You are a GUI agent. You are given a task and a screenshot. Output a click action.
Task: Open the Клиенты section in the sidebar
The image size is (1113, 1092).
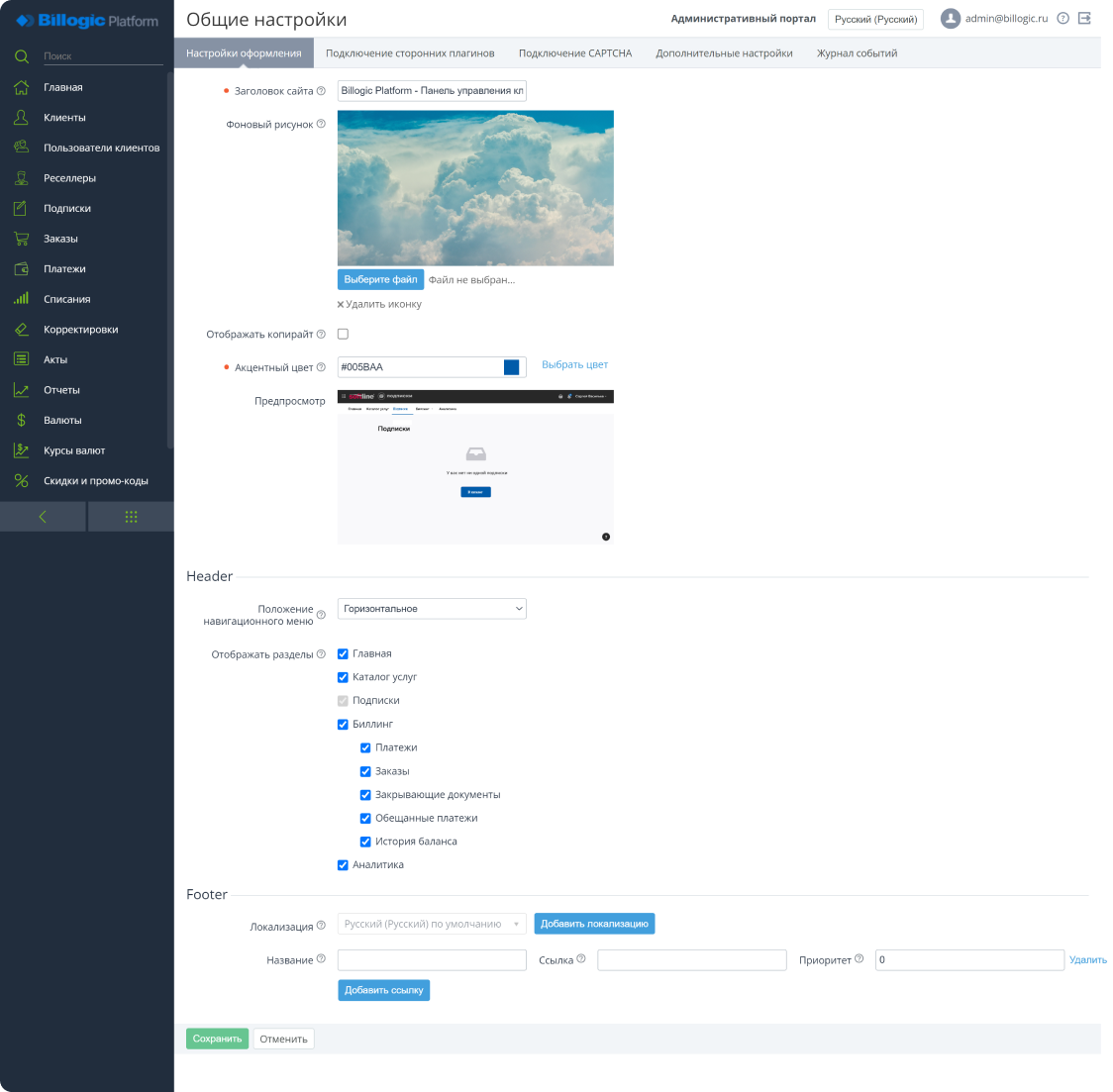pyautogui.click(x=61, y=116)
